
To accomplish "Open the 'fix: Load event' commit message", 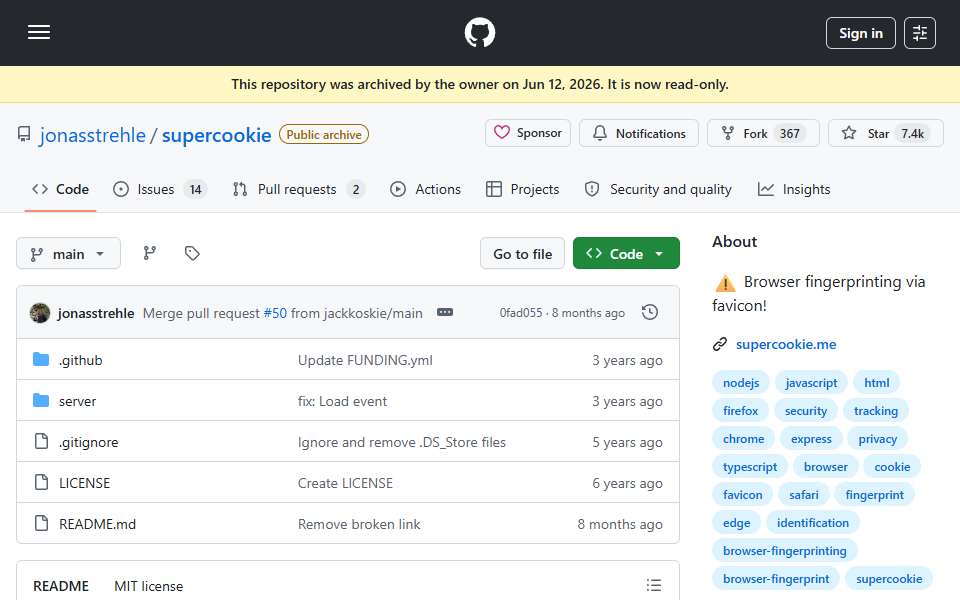I will (342, 401).
